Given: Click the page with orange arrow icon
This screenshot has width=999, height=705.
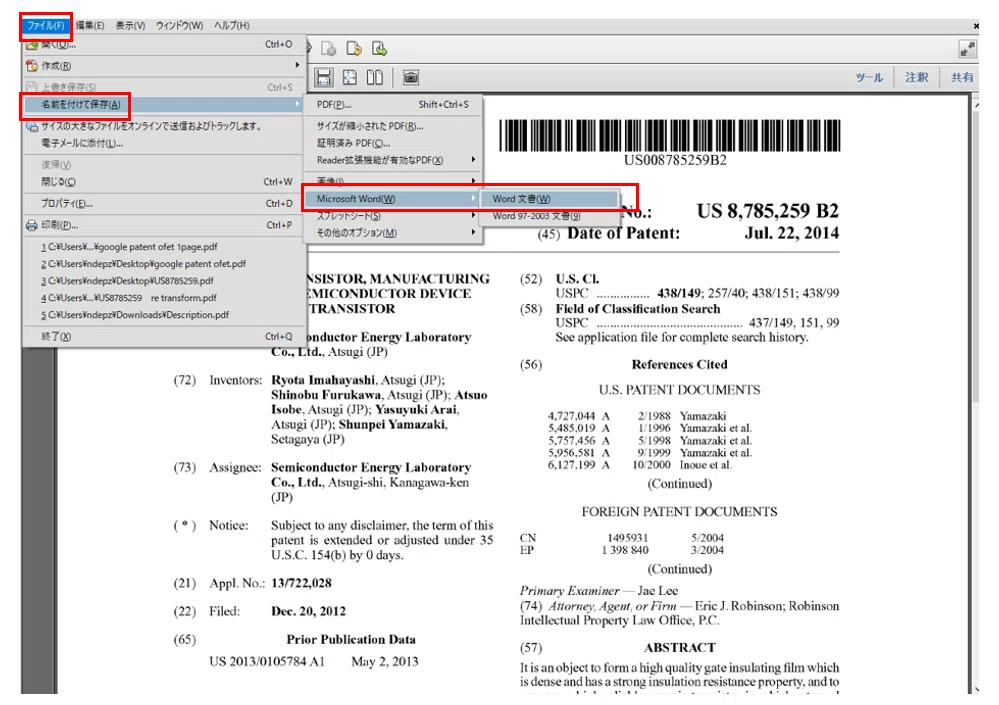Looking at the screenshot, I should (354, 48).
